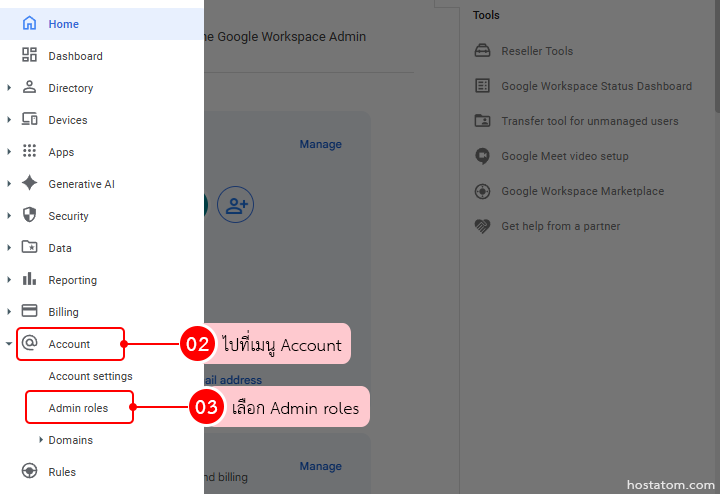
Task: Click the Reseller Tools icon
Action: click(x=482, y=50)
